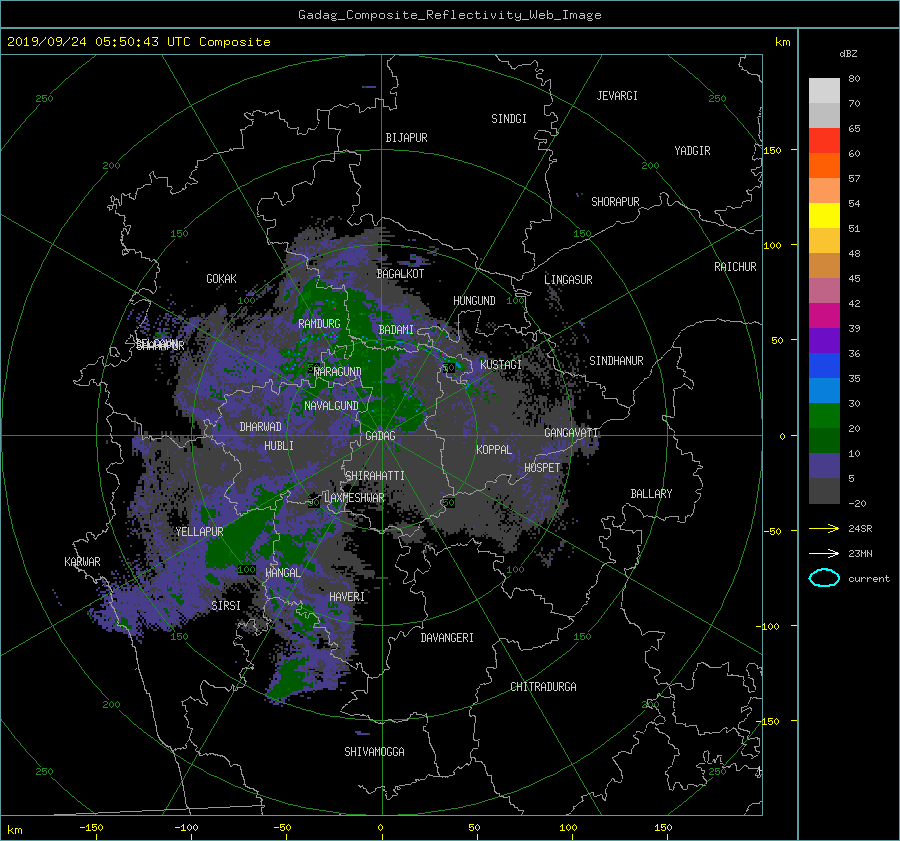Screen dimensions: 900x841
Task: Click the SINDGI city label
Action: coord(509,119)
